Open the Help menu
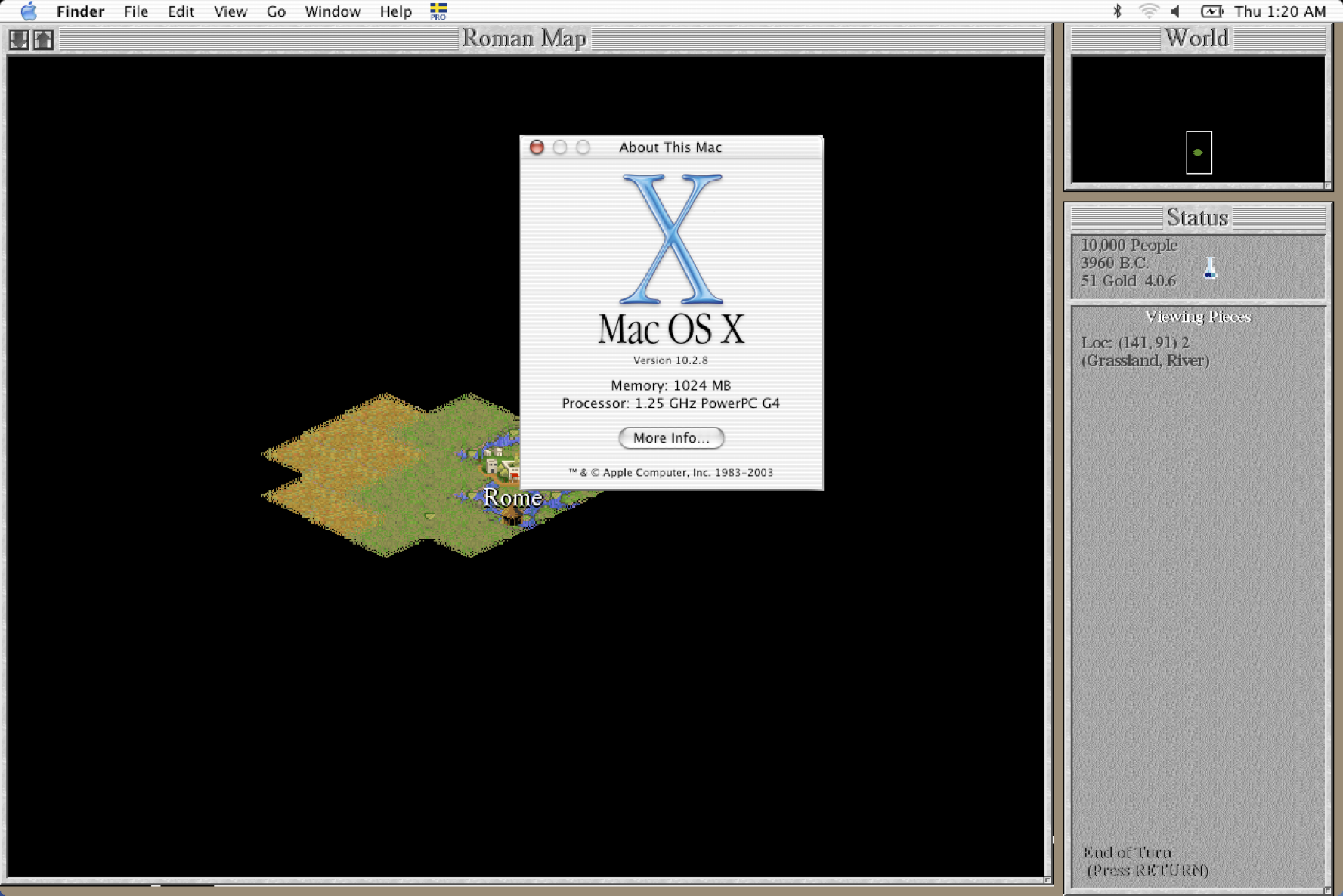 (x=395, y=11)
